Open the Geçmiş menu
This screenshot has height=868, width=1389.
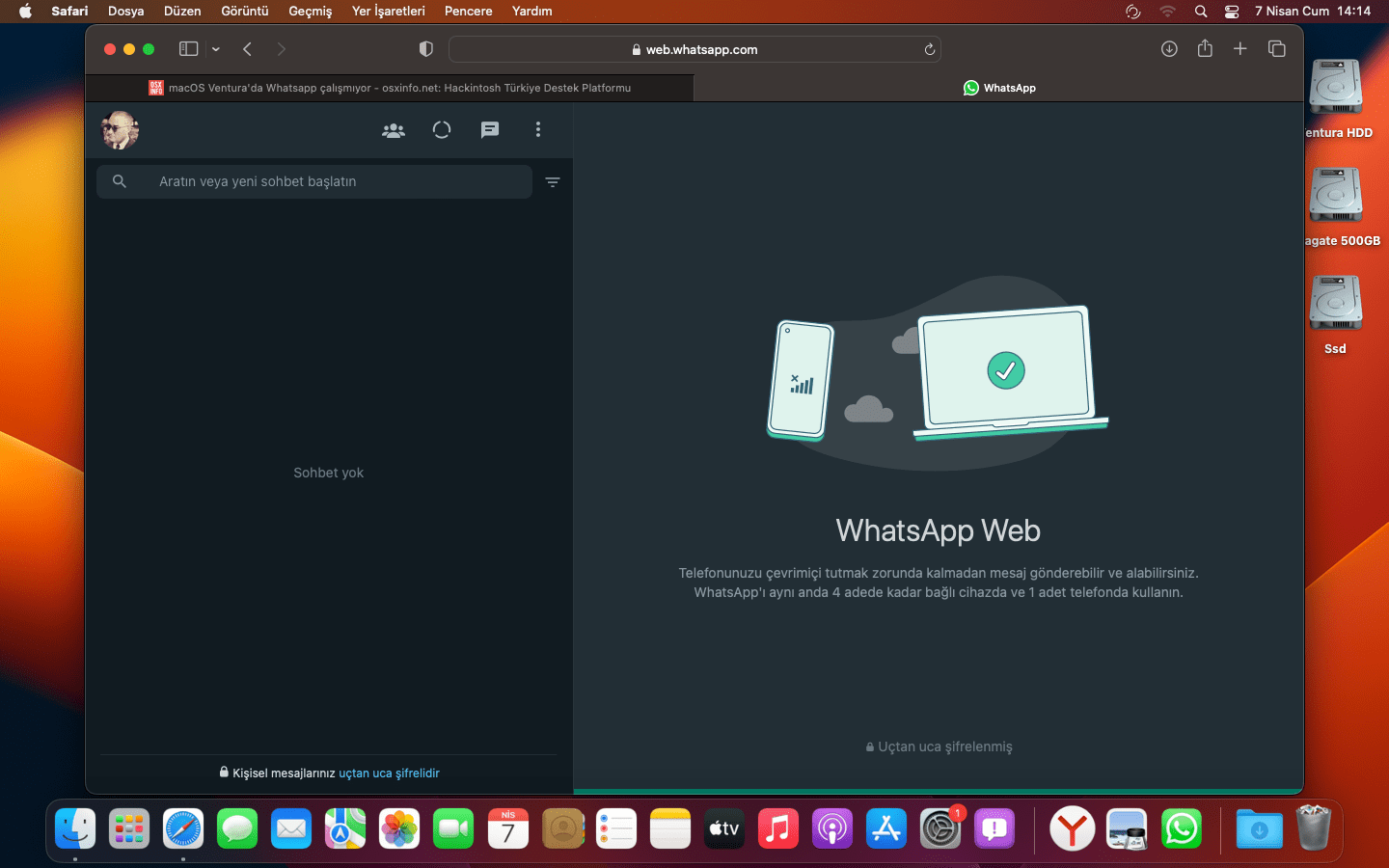pyautogui.click(x=310, y=11)
